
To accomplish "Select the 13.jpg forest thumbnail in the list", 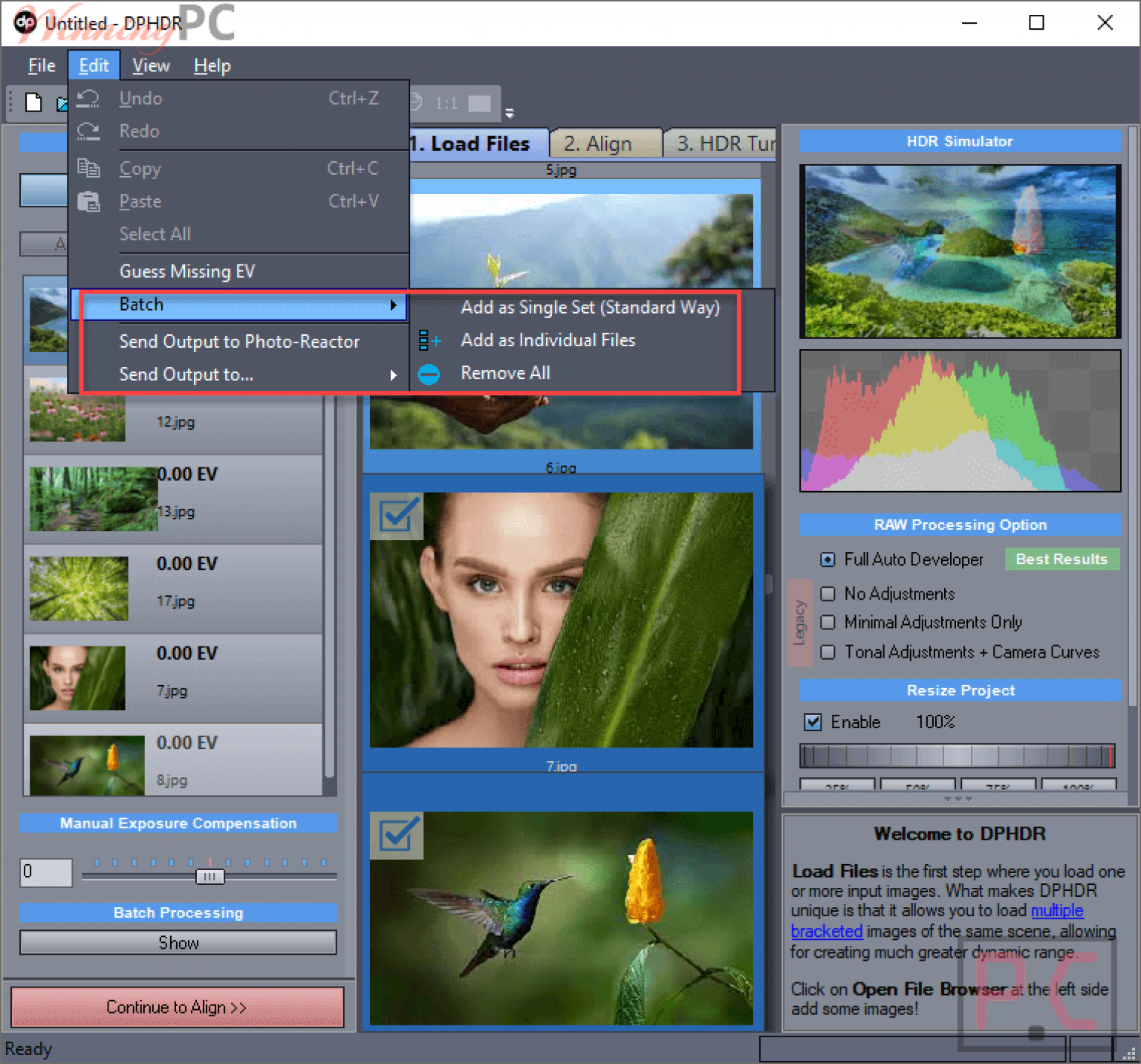I will pos(94,499).
